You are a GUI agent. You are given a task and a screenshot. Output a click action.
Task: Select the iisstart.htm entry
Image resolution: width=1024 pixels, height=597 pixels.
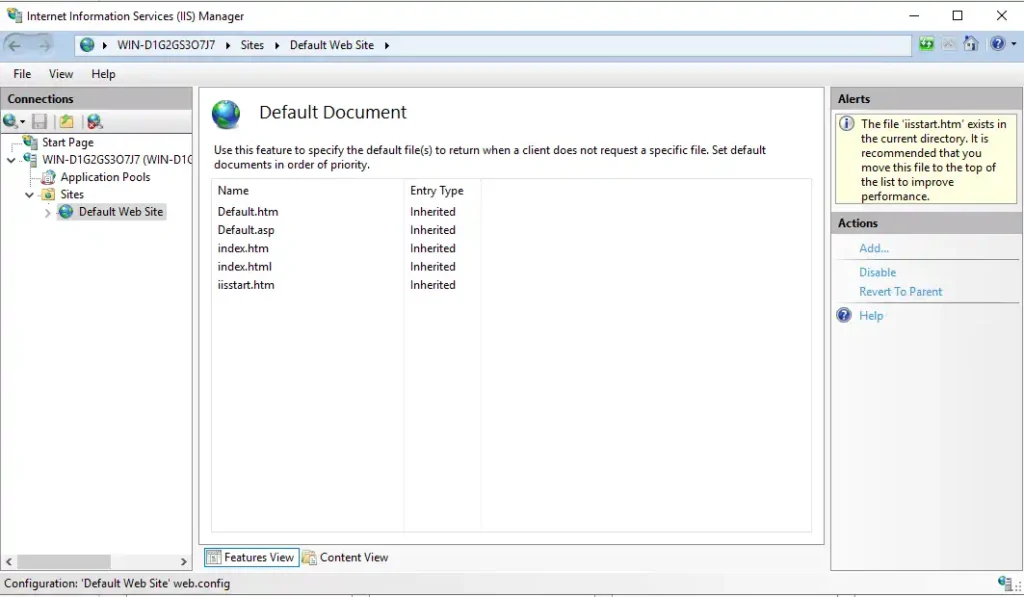click(246, 285)
